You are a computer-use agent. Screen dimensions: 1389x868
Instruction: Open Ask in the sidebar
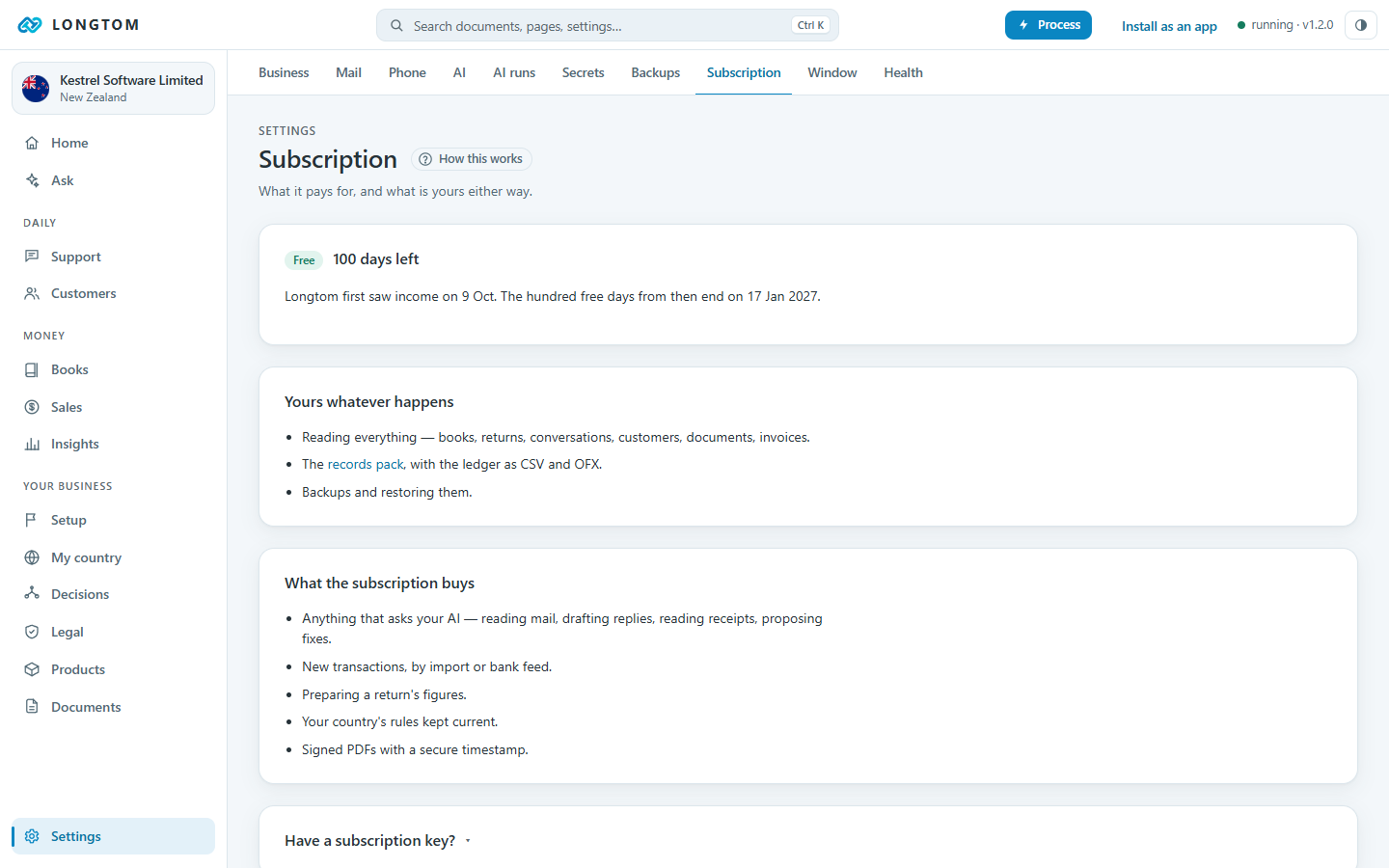113,180
